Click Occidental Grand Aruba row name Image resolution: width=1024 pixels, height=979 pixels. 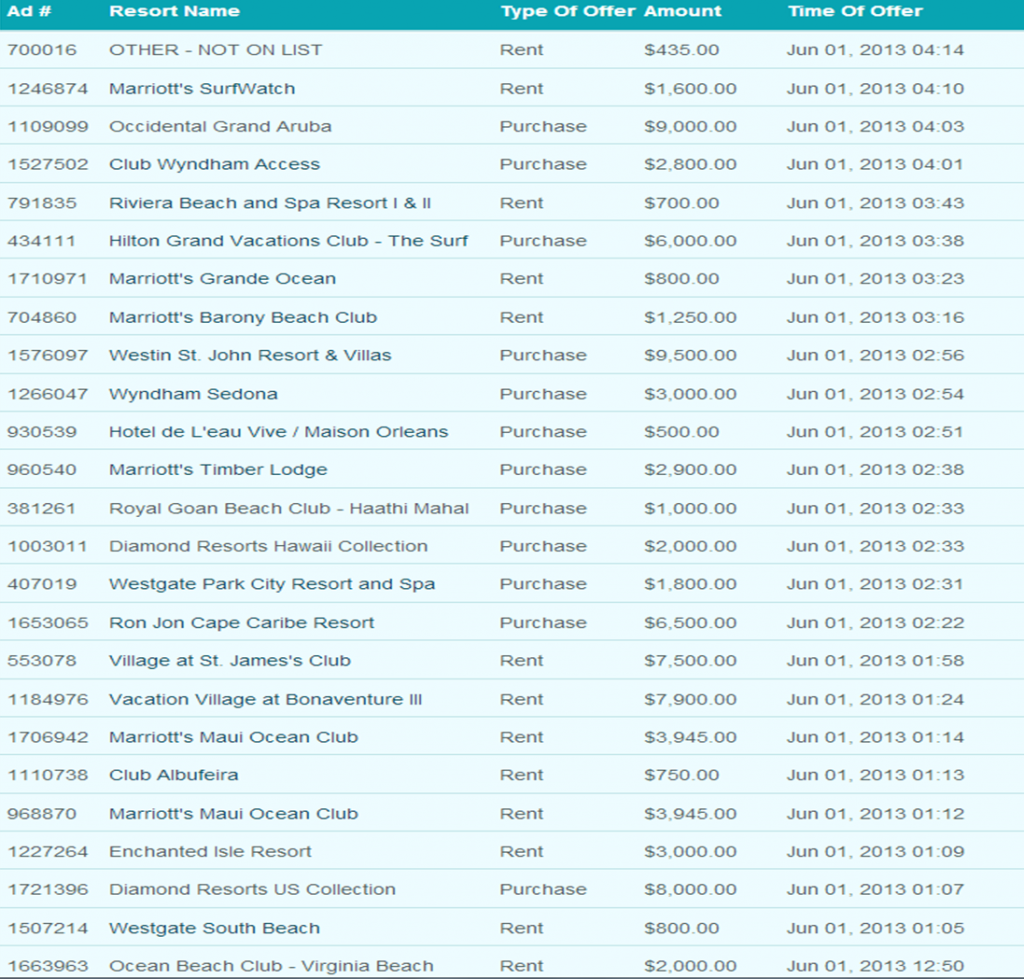click(x=220, y=126)
